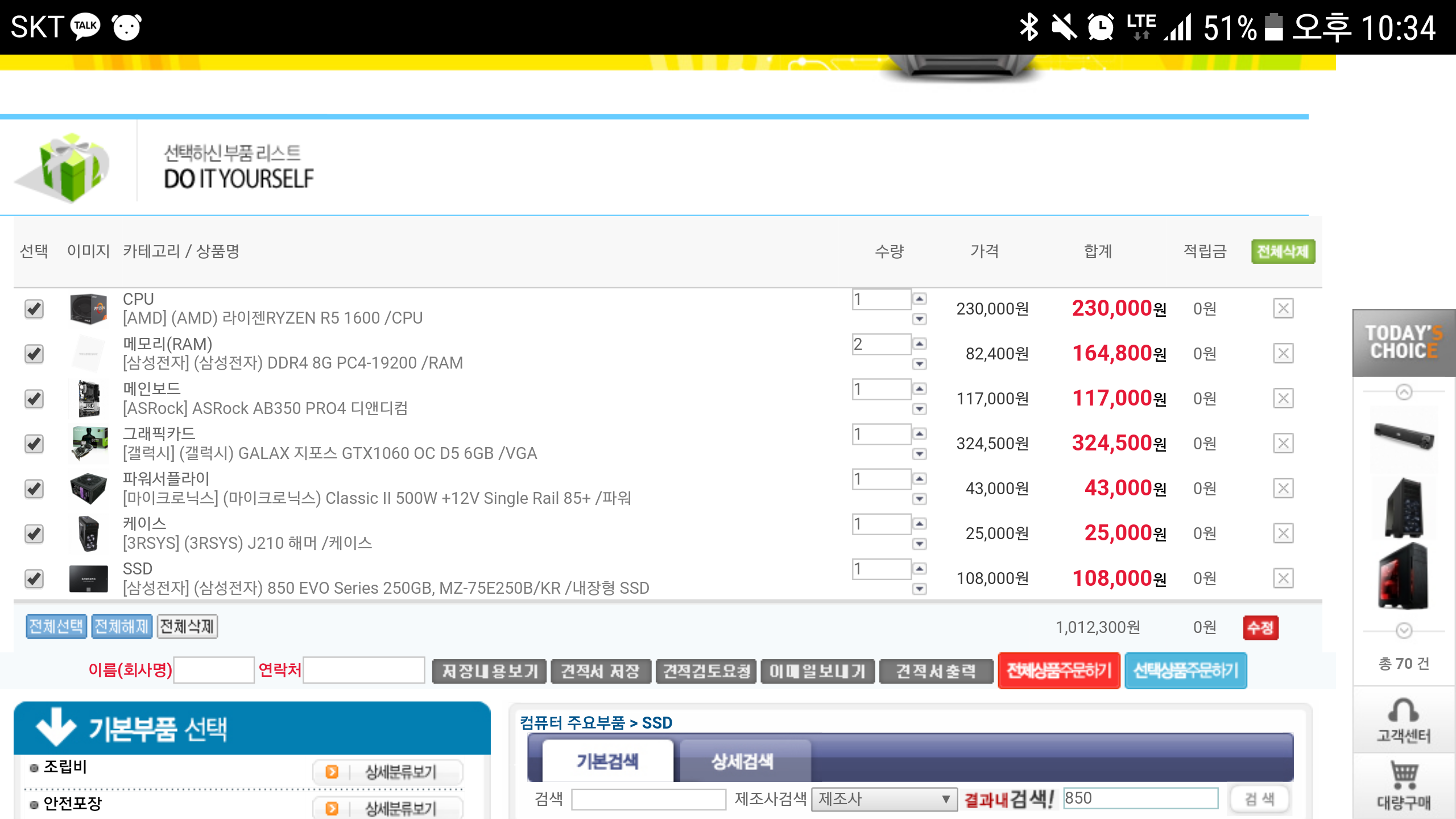The height and width of the screenshot is (819, 1456).
Task: Click the 검색 search button
Action: pyautogui.click(x=1259, y=799)
